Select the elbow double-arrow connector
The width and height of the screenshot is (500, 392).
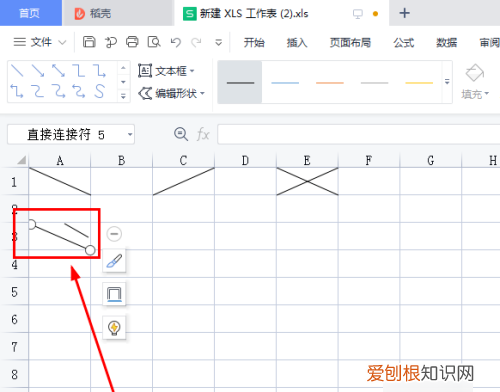[17, 91]
